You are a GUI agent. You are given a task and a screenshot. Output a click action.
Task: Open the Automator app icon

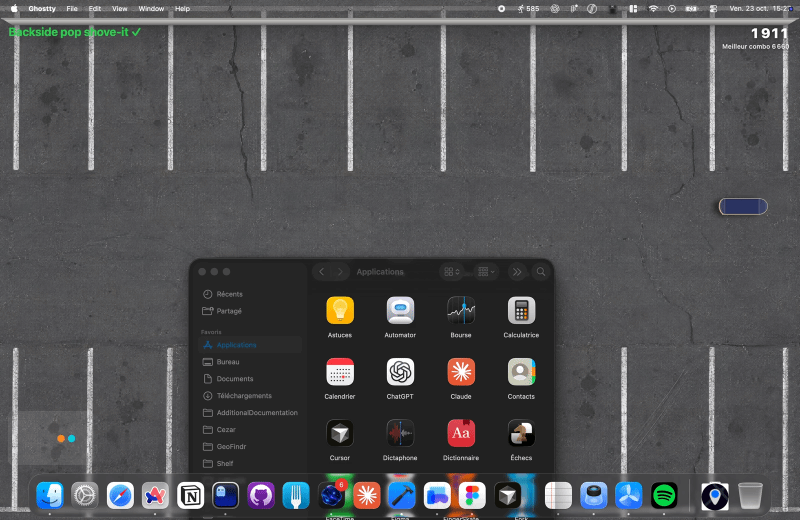400,310
